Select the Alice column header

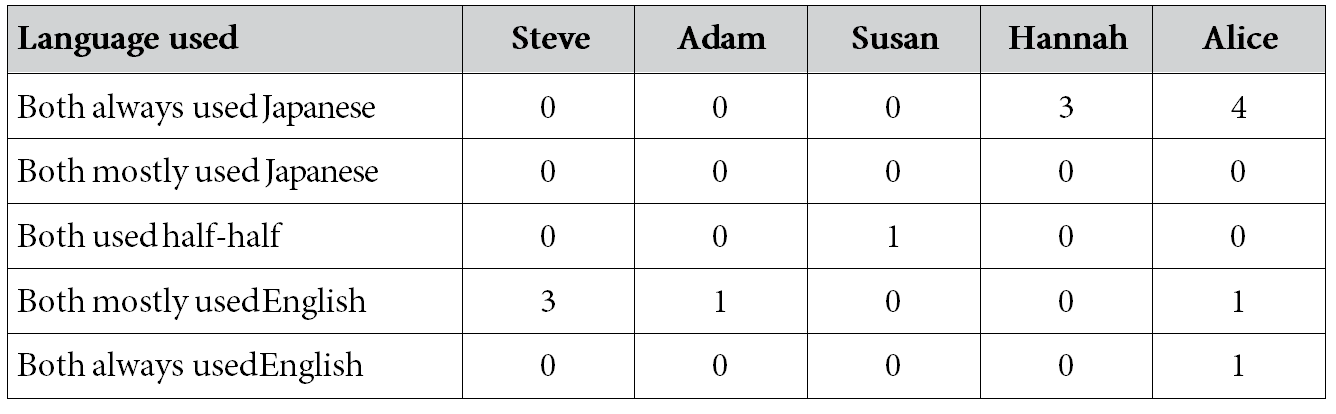coord(1240,40)
